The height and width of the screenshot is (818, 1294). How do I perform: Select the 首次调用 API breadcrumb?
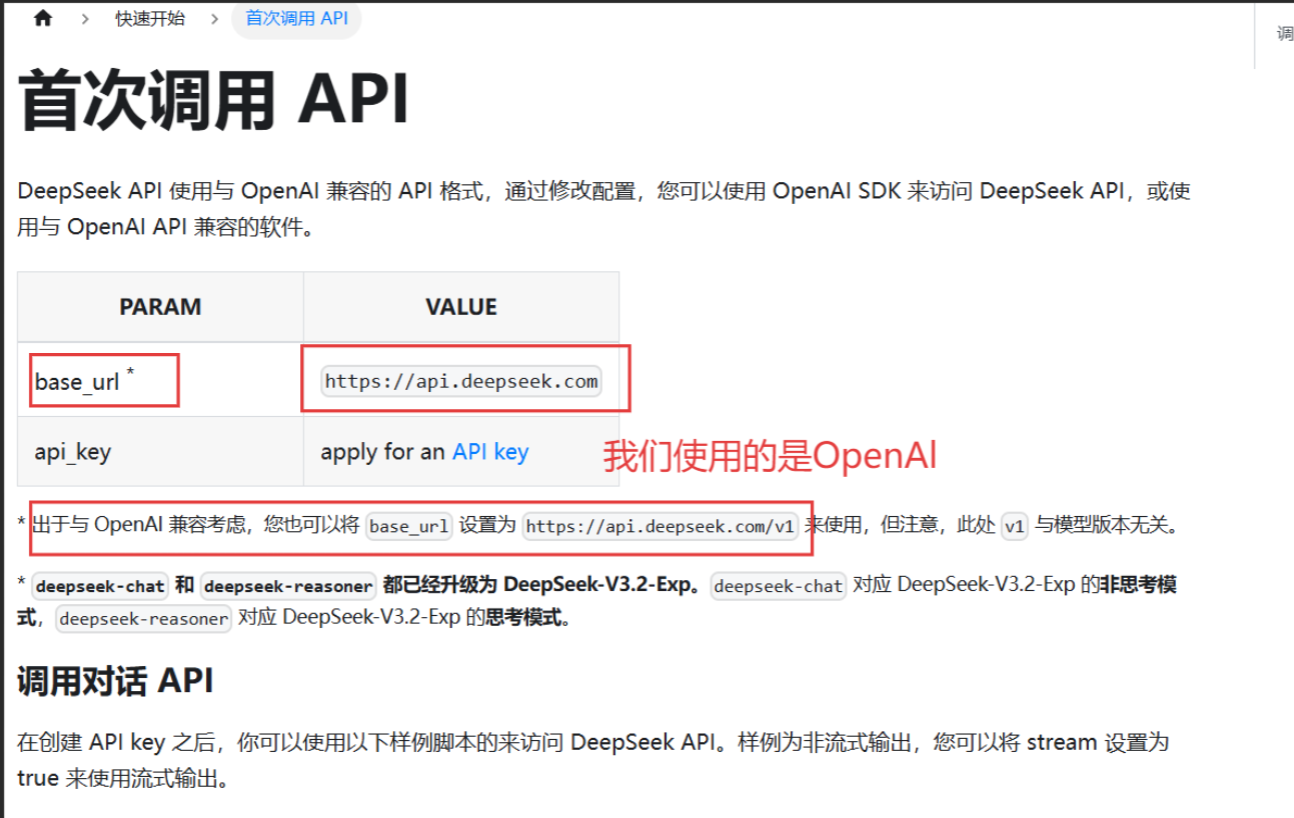pyautogui.click(x=296, y=19)
